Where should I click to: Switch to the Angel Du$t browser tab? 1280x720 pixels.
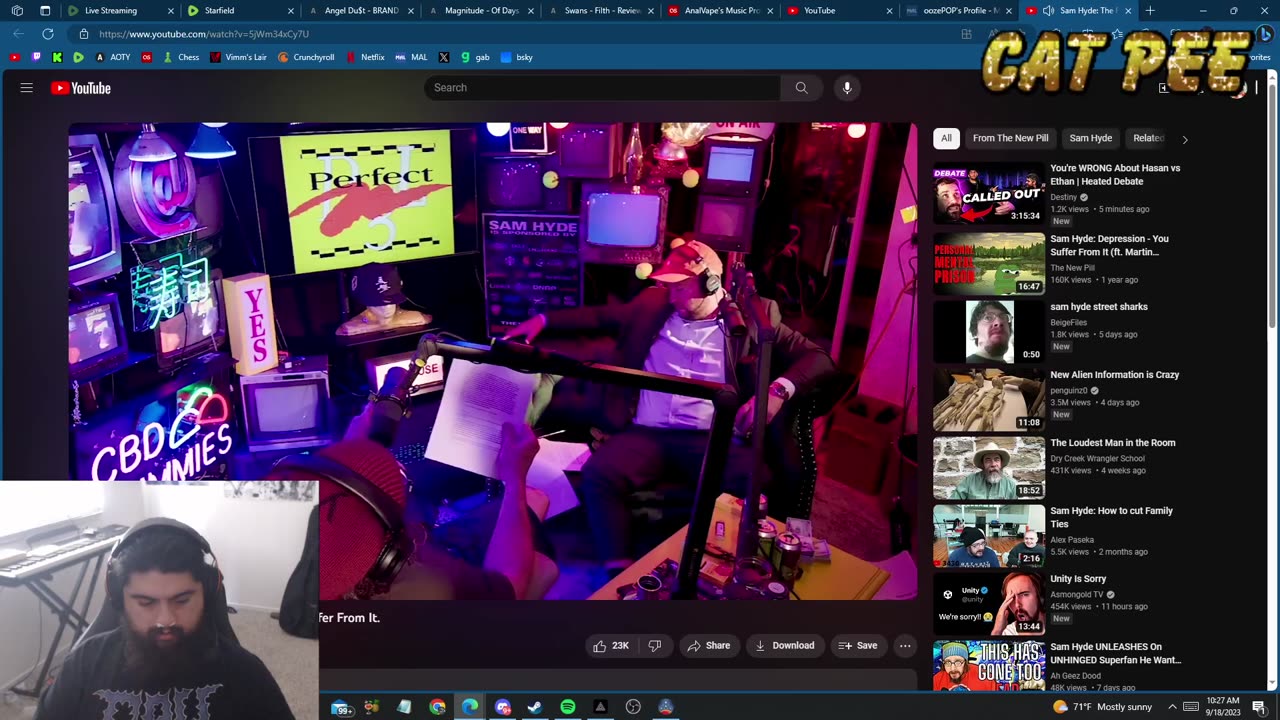360,11
